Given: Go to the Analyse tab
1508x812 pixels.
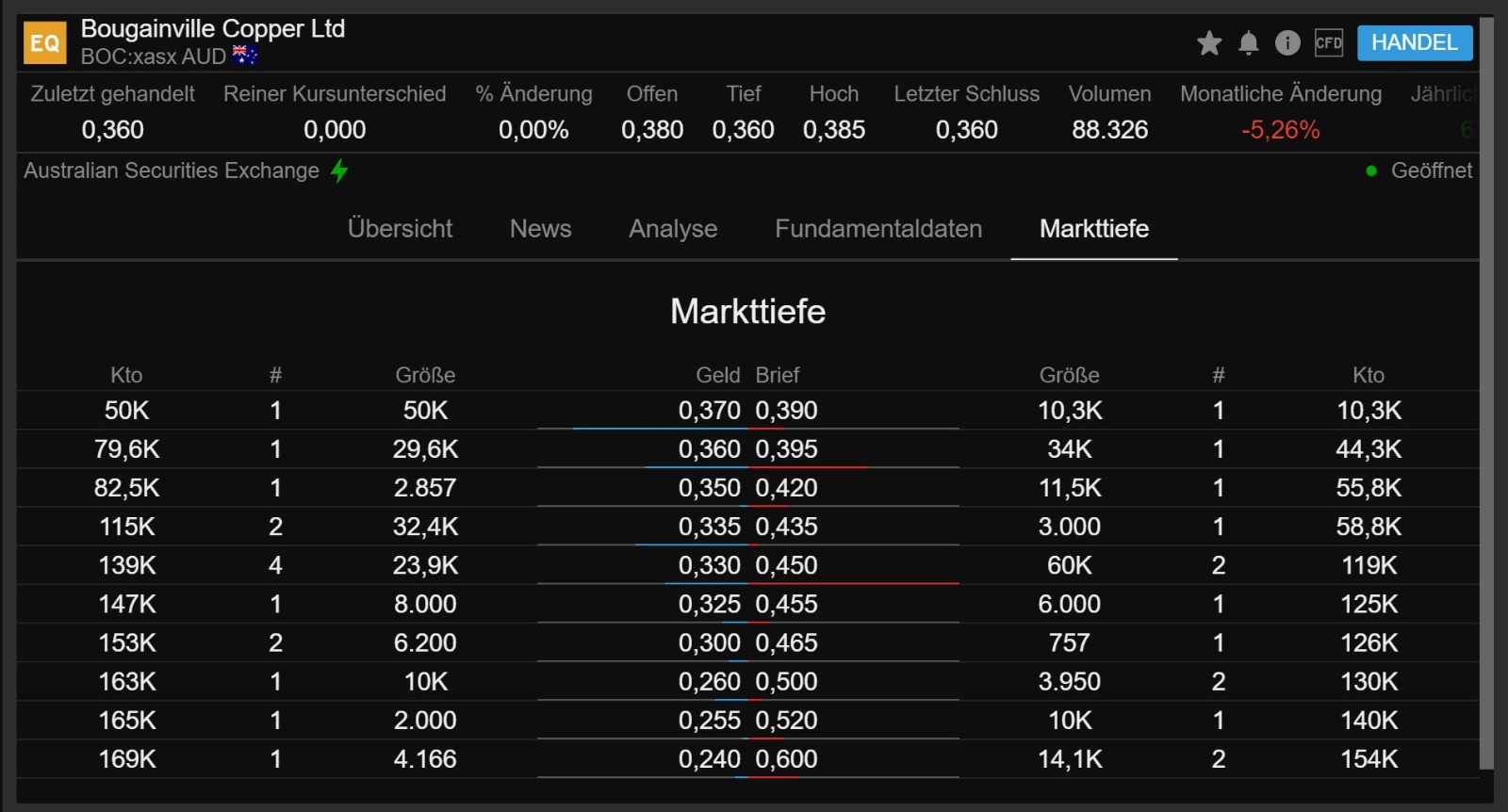Looking at the screenshot, I should pyautogui.click(x=673, y=229).
